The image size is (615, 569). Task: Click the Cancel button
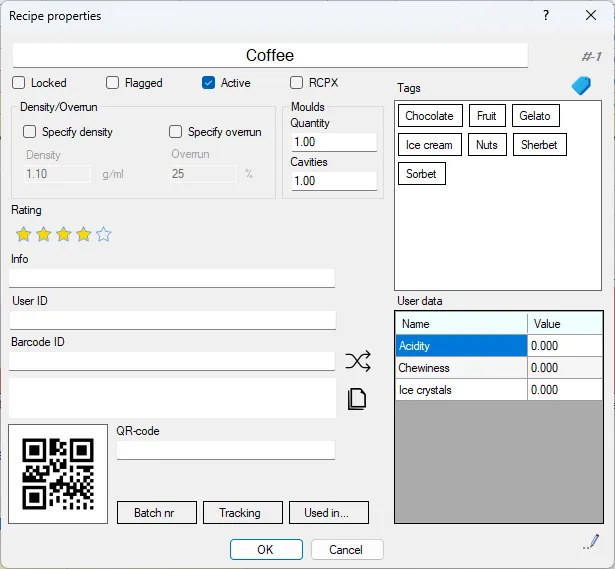coord(347,549)
